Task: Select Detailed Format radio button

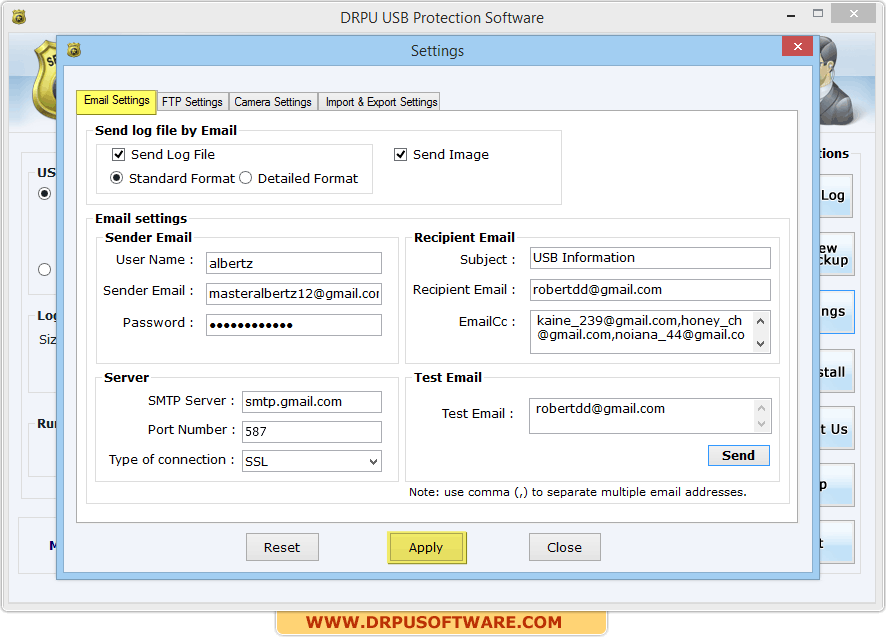Action: tap(245, 178)
